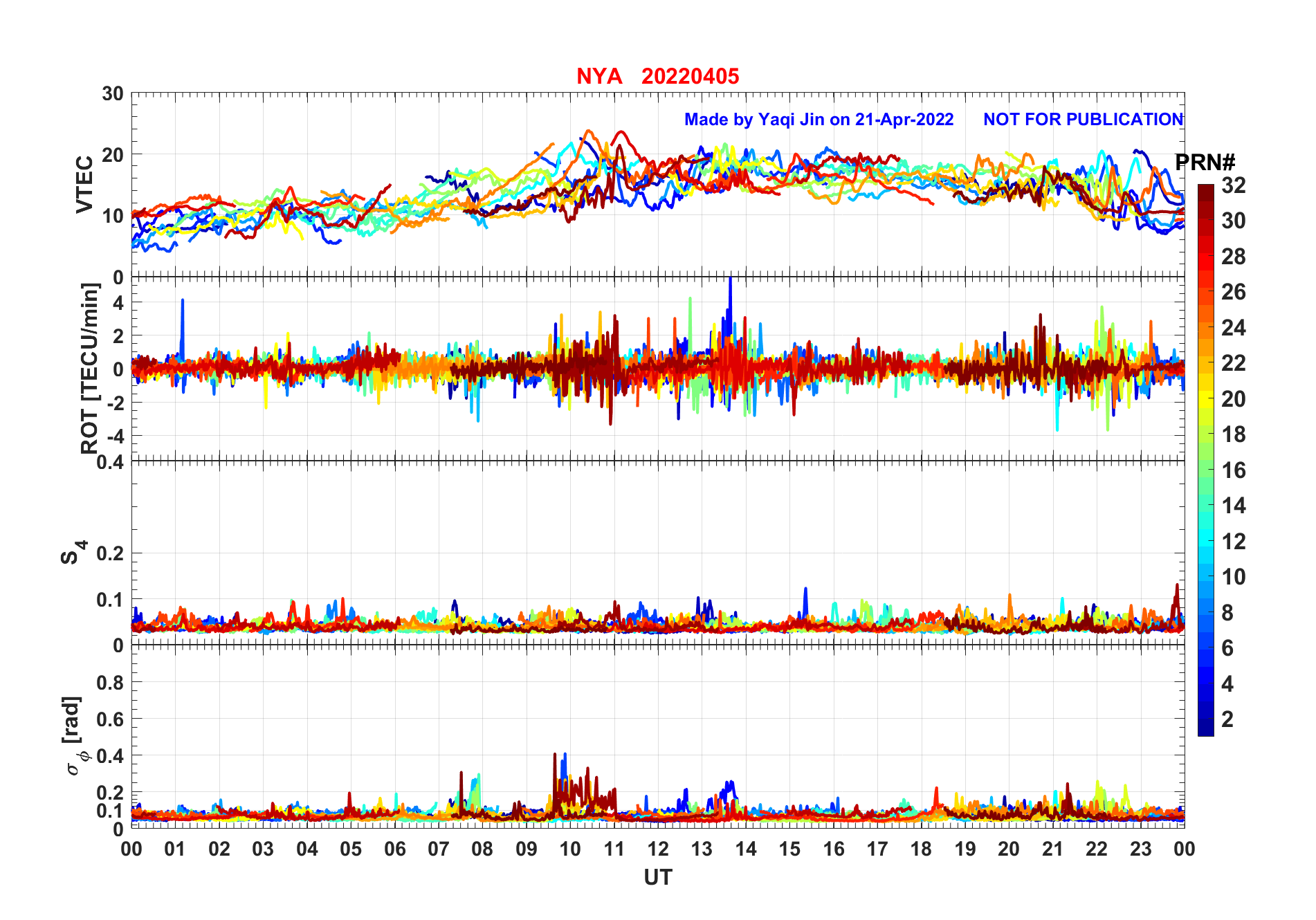Click the sigma phi [rad] axis label
Screen dimensions: 1316x920
tap(74, 736)
